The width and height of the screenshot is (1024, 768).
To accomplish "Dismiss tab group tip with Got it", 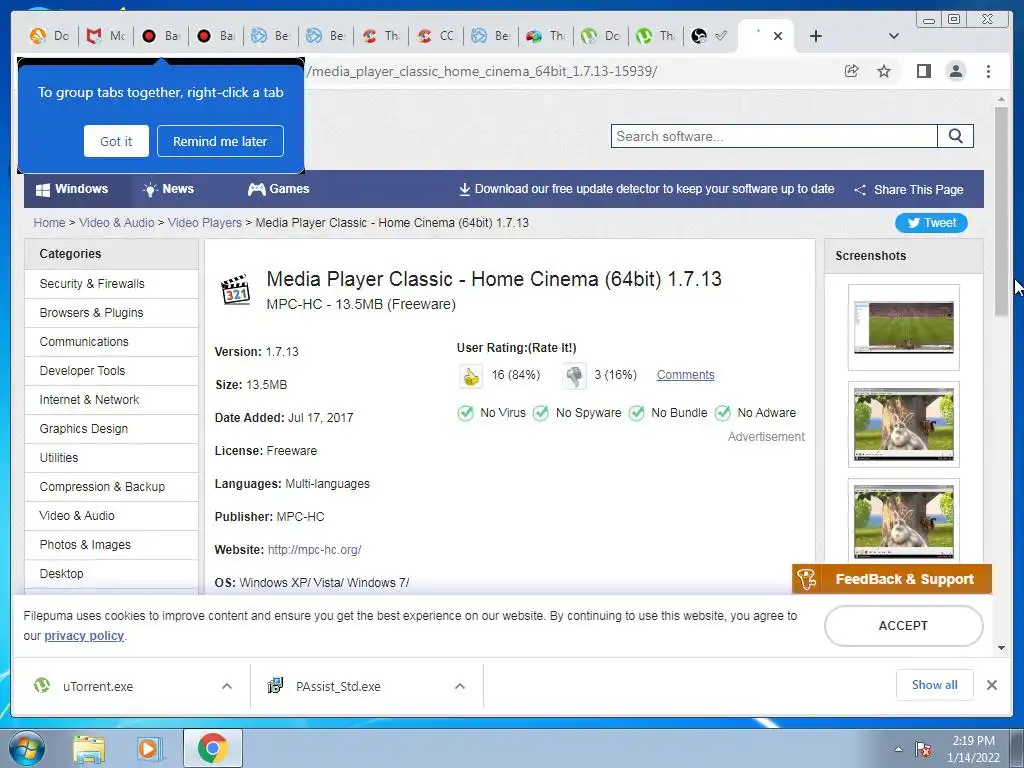I will (116, 141).
